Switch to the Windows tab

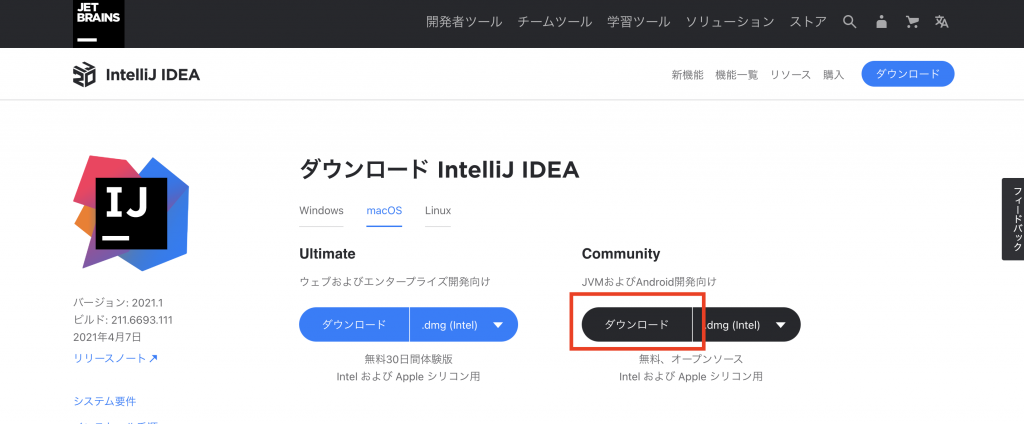click(321, 211)
